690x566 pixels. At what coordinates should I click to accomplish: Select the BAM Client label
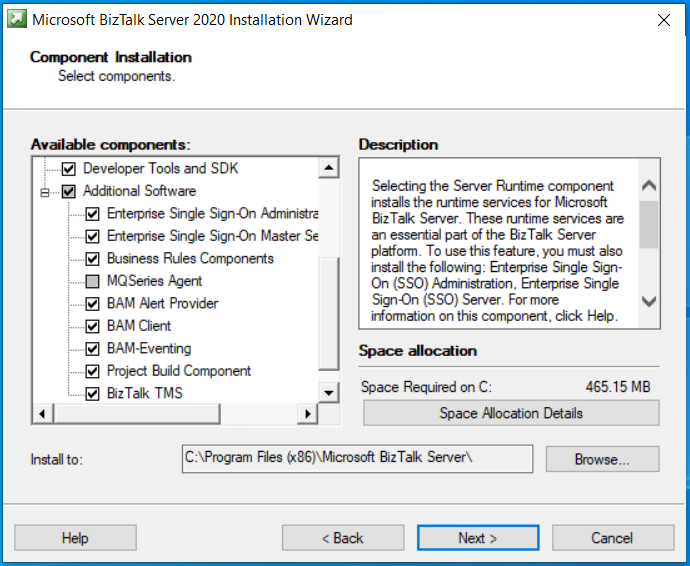coord(139,325)
